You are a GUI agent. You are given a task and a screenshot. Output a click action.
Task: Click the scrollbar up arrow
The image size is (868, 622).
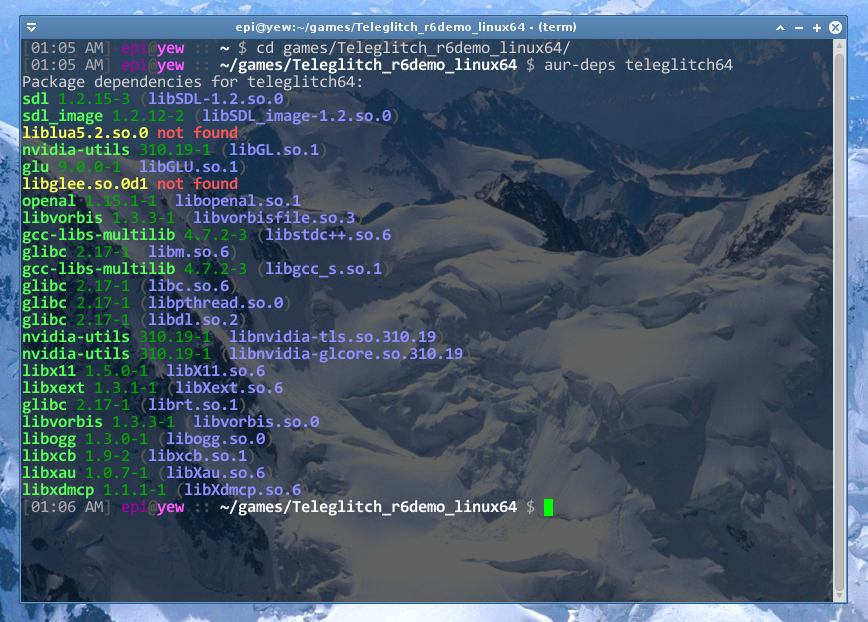coord(839,45)
